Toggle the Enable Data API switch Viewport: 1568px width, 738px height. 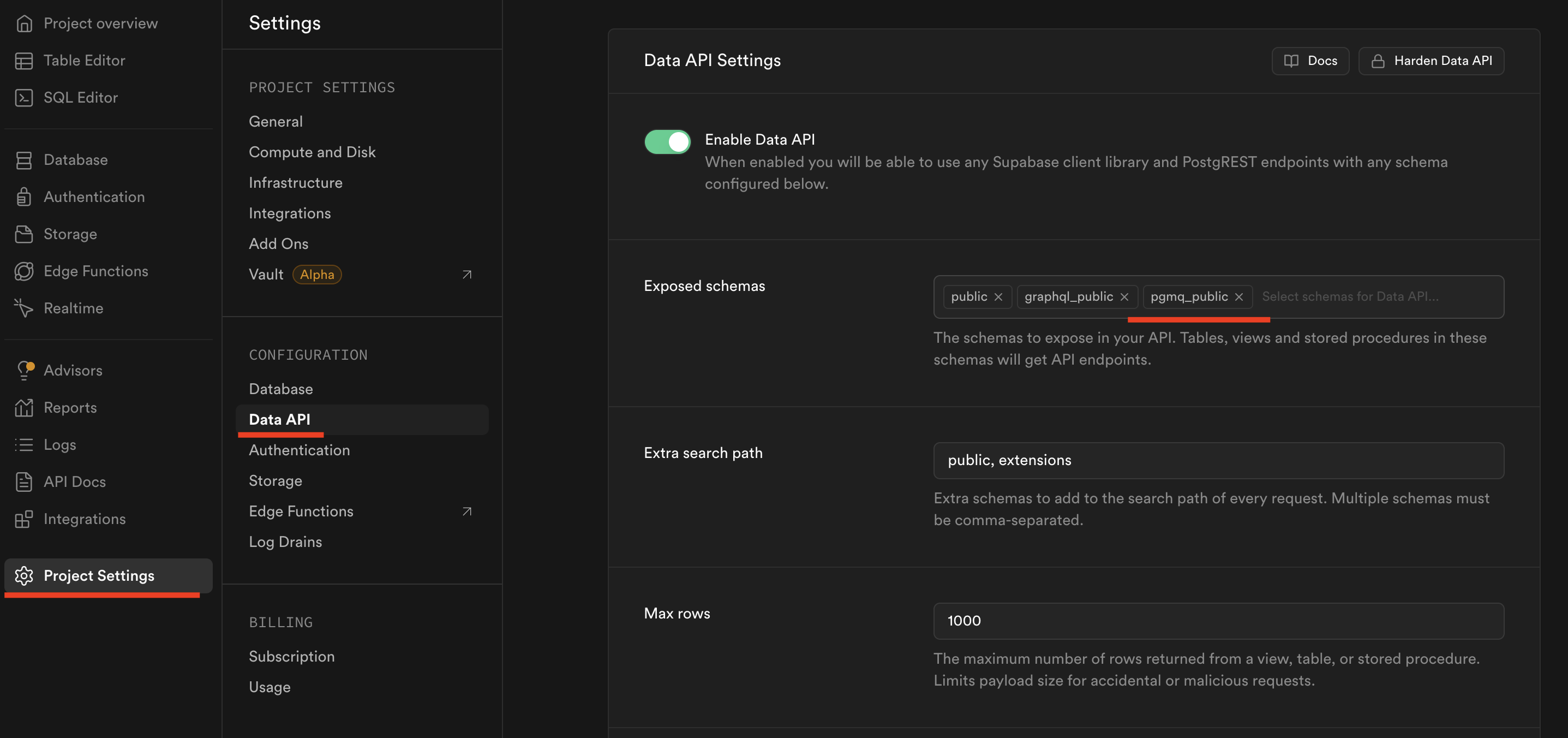[x=667, y=142]
